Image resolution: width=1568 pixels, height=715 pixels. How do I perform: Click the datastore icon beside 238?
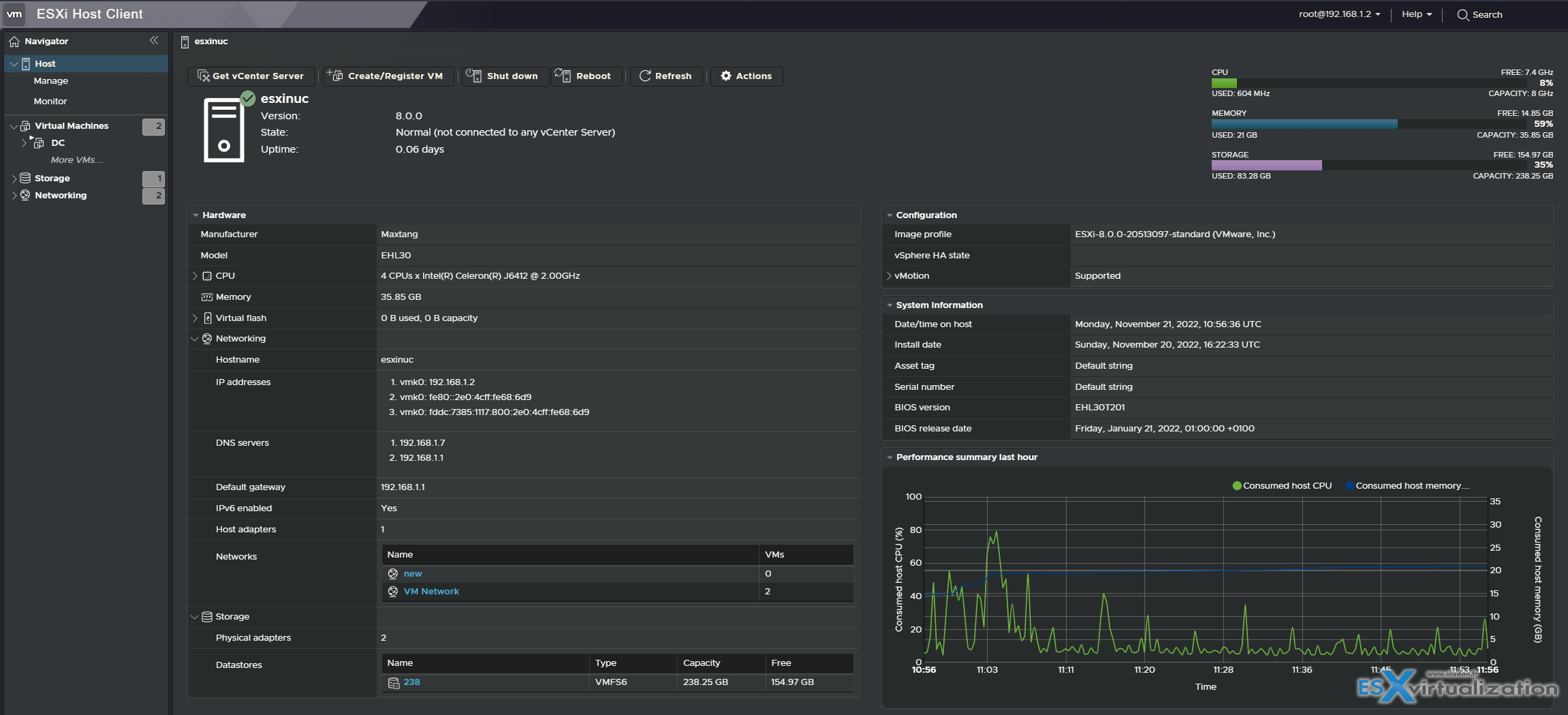tap(394, 682)
